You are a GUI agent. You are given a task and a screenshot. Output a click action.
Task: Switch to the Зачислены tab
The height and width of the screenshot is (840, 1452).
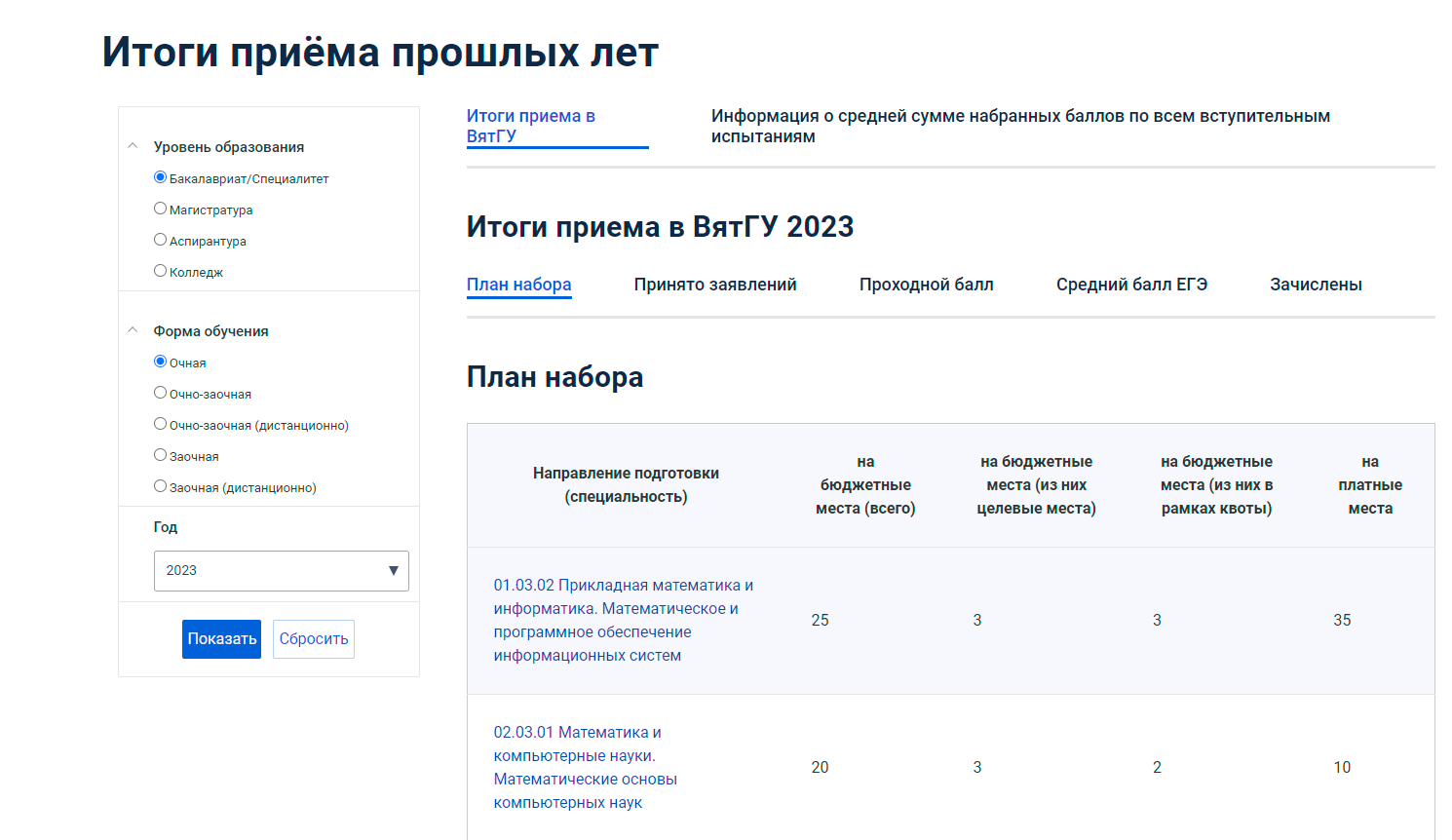pyautogui.click(x=1316, y=285)
